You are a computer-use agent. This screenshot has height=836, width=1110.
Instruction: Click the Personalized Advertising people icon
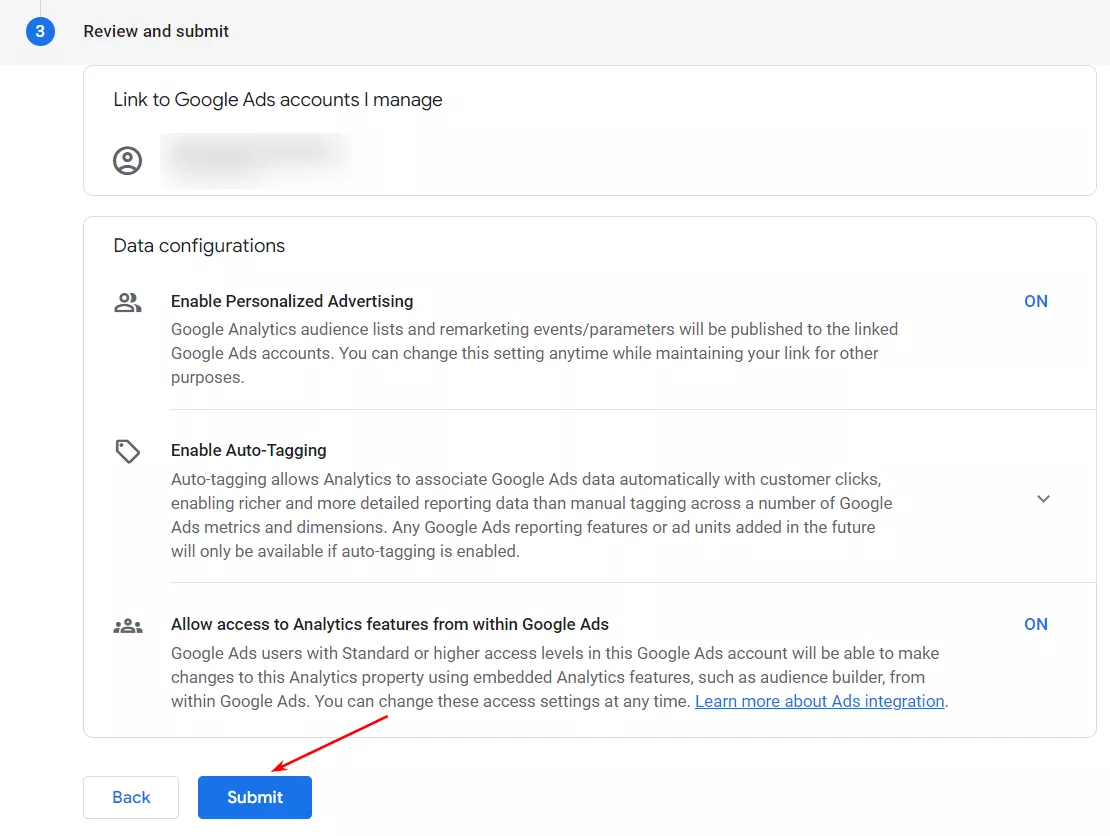[x=128, y=302]
